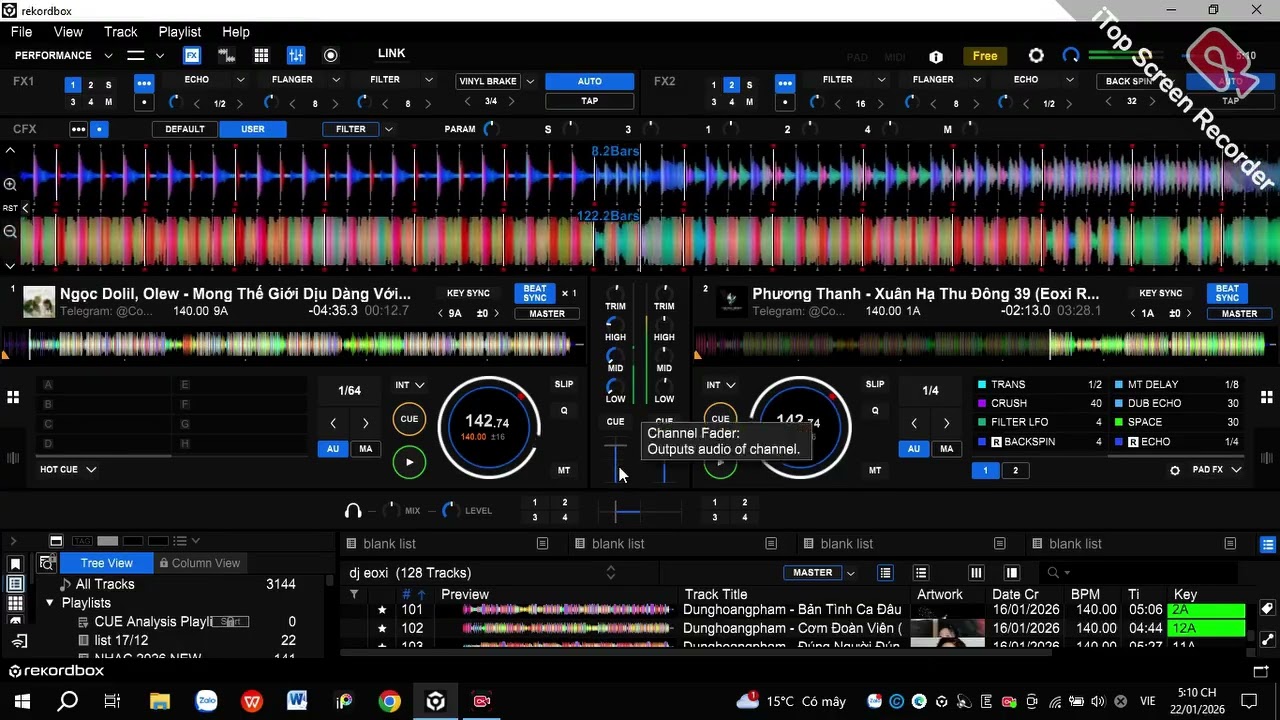
Task: Zoom in the waveform with magnifier plus
Action: 10,185
